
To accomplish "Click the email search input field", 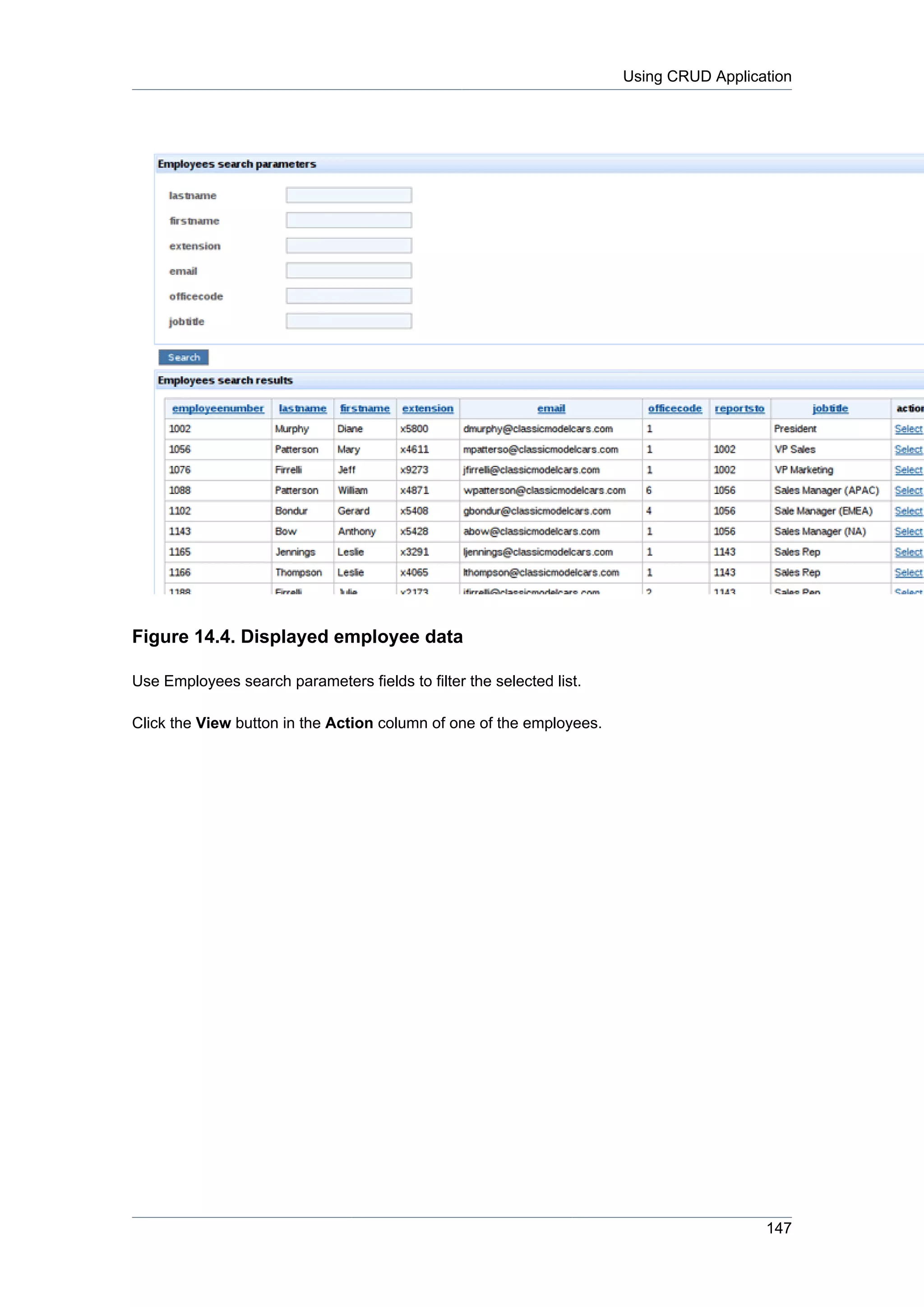I will click(x=349, y=270).
